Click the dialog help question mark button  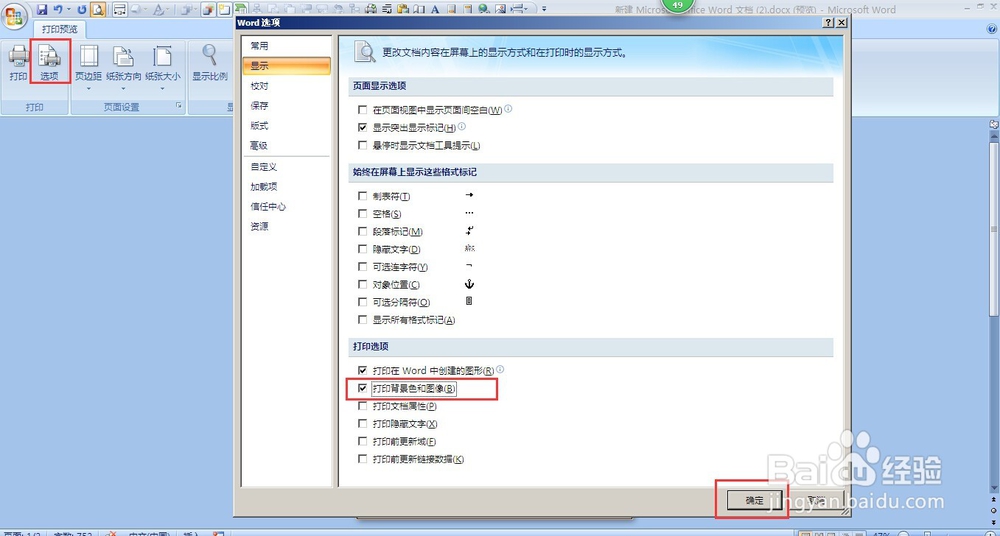click(x=828, y=23)
